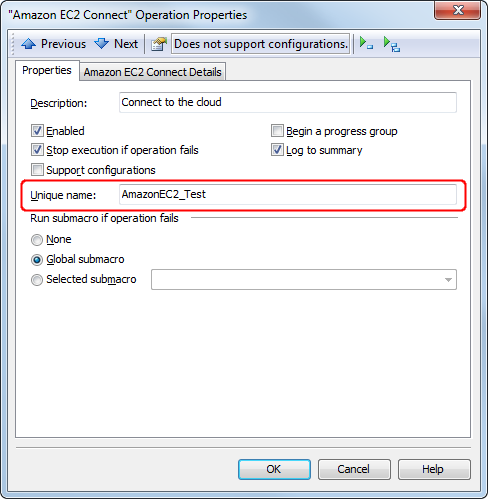The height and width of the screenshot is (499, 488).
Task: Choose the Global submacro radio button
Action: [x=37, y=260]
